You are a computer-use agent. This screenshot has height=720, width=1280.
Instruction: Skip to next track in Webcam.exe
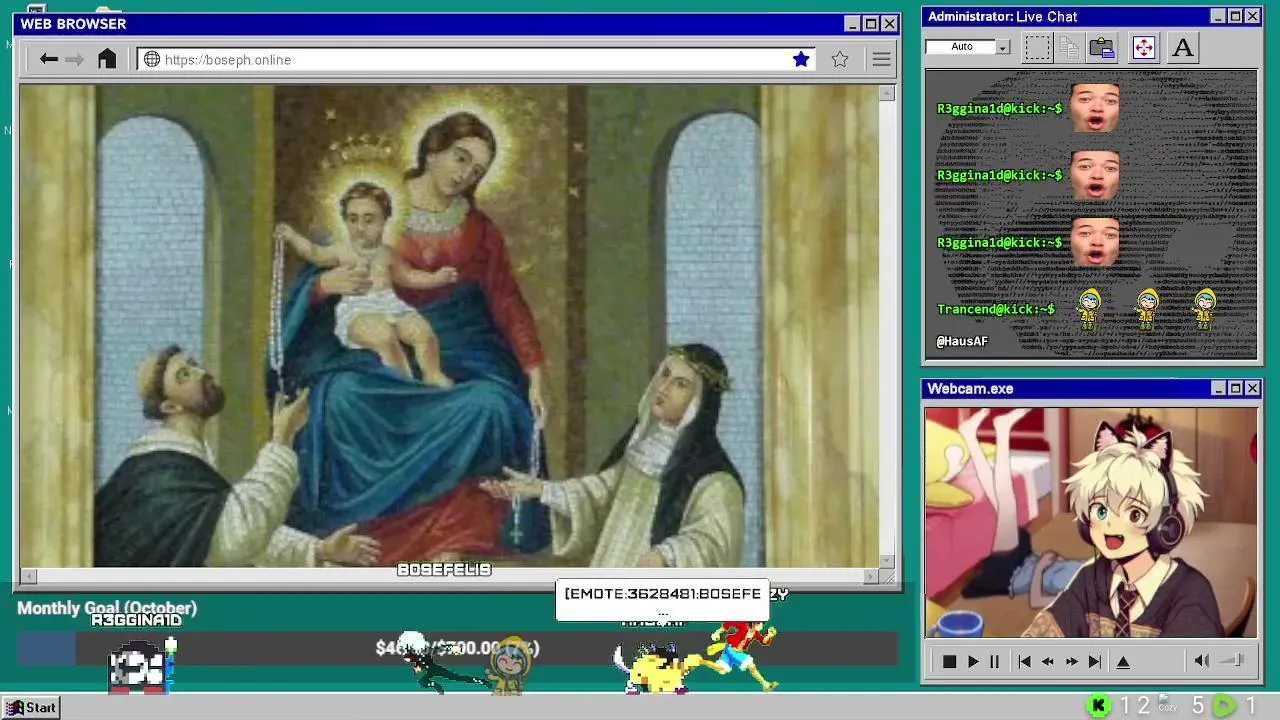click(1095, 661)
